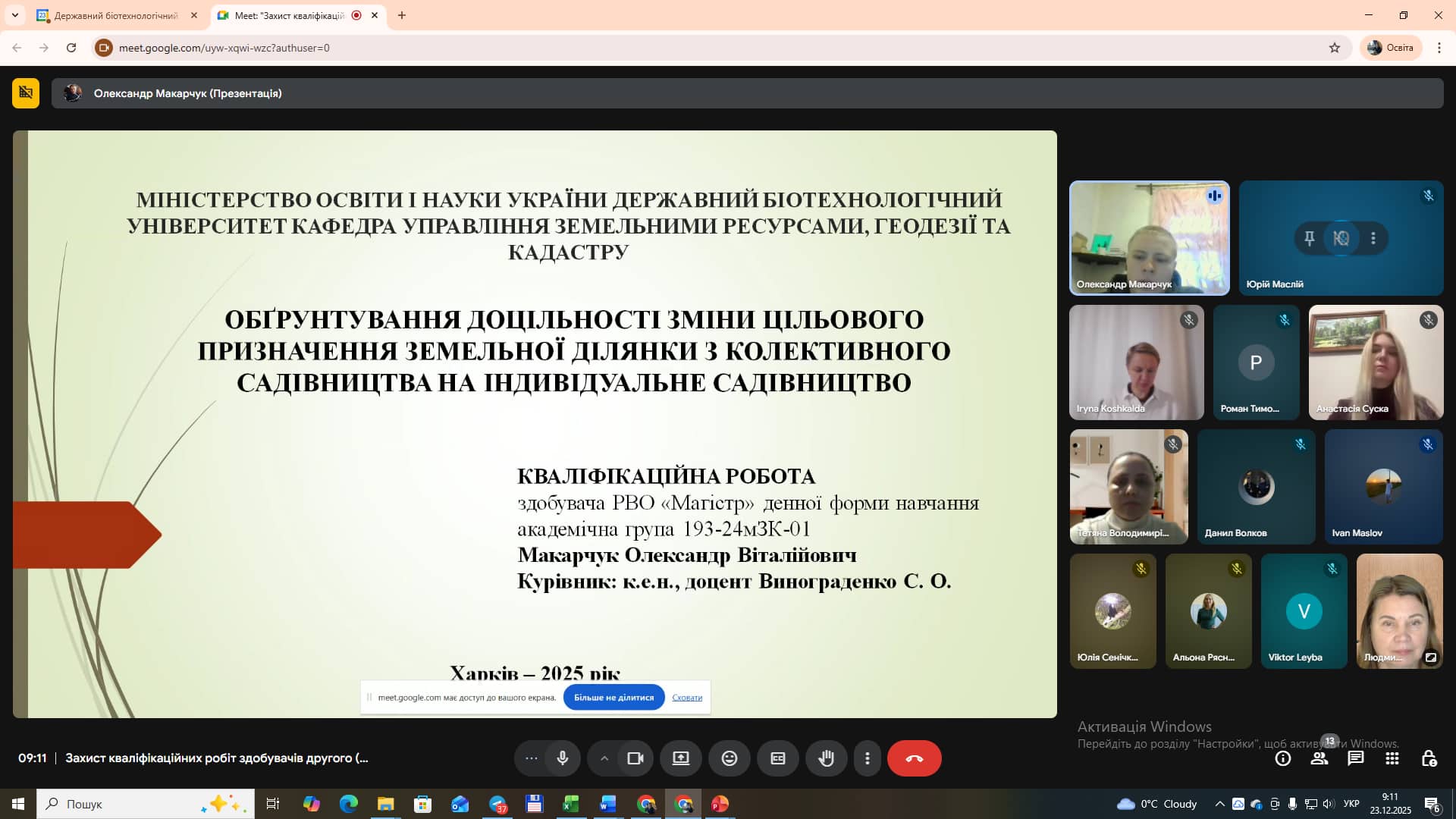Viewport: 1456px width, 819px height.
Task: Expand video settings chevron arrow
Action: tap(604, 758)
